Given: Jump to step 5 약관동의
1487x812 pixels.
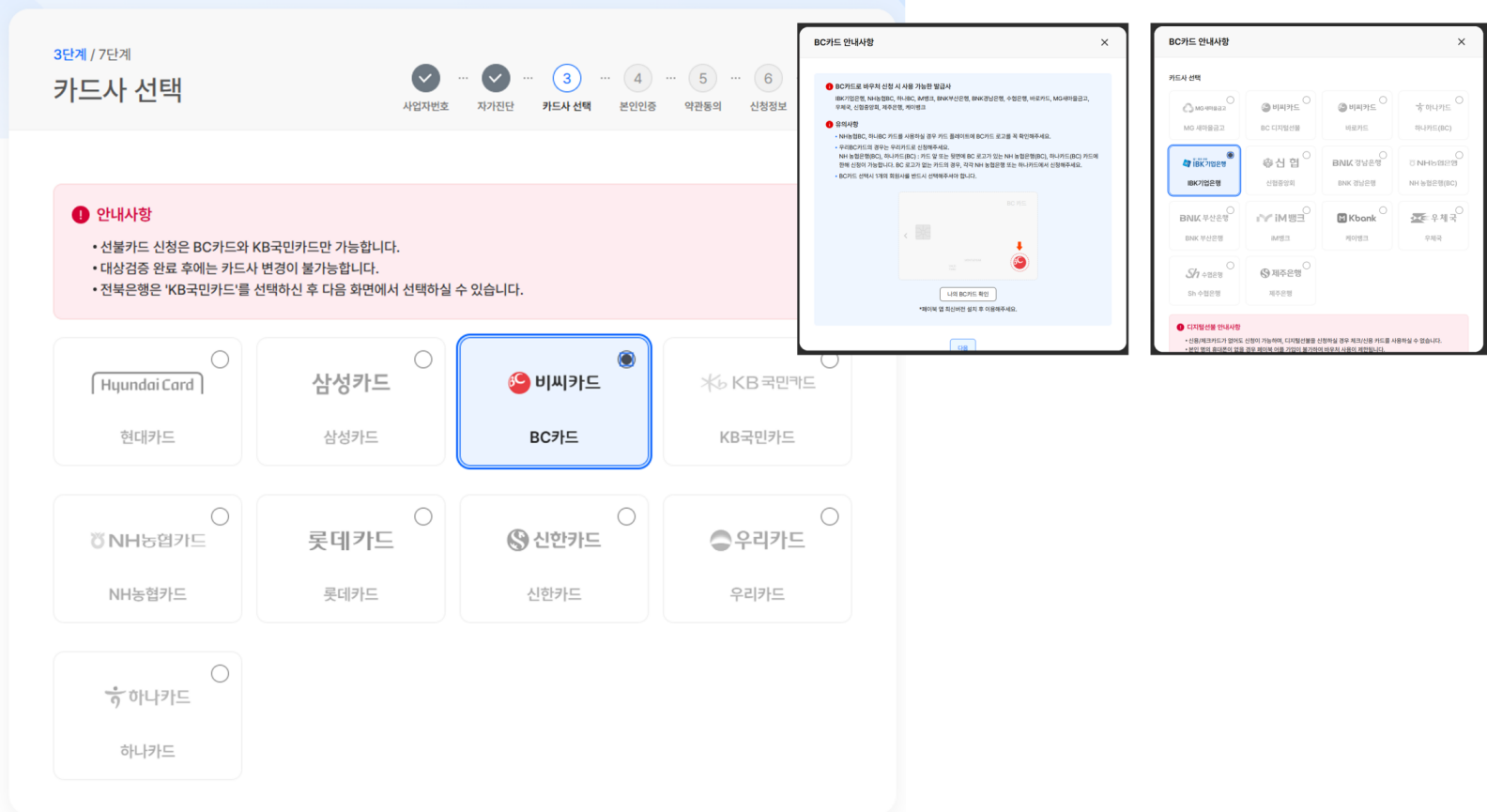Looking at the screenshot, I should coord(702,79).
